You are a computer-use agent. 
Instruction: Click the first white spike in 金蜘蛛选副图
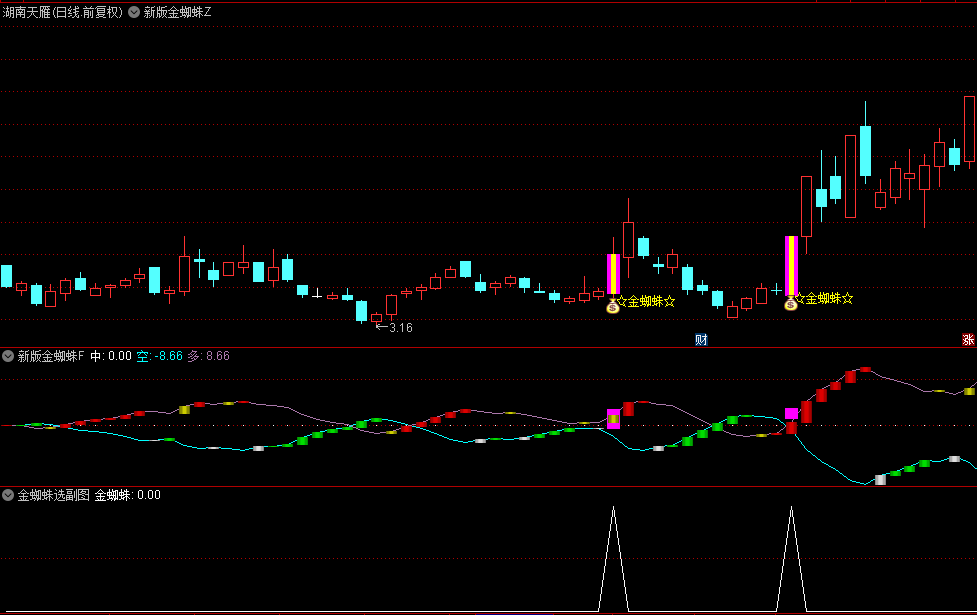[x=614, y=559]
